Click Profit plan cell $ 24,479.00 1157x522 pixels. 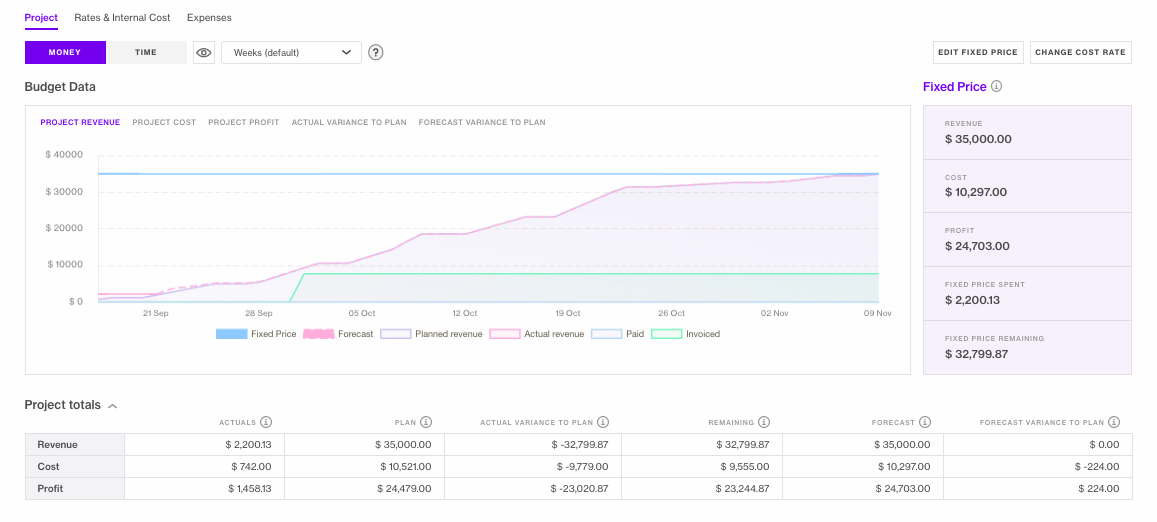coord(365,489)
